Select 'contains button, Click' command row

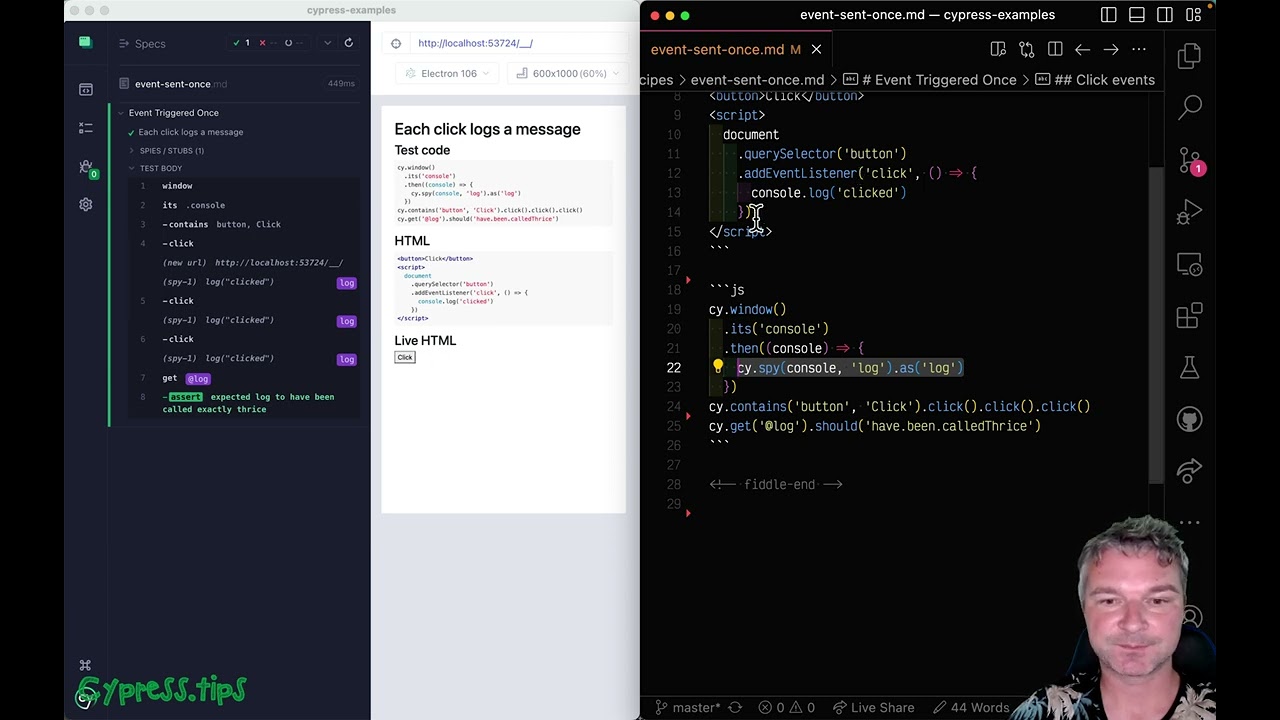[245, 224]
